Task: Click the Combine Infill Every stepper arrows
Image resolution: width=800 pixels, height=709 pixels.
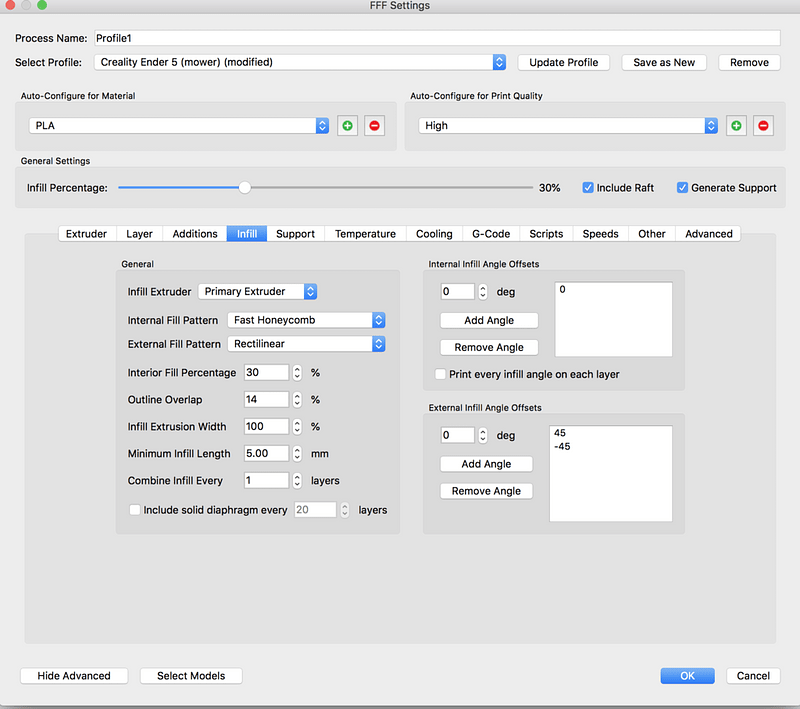Action: tap(297, 480)
